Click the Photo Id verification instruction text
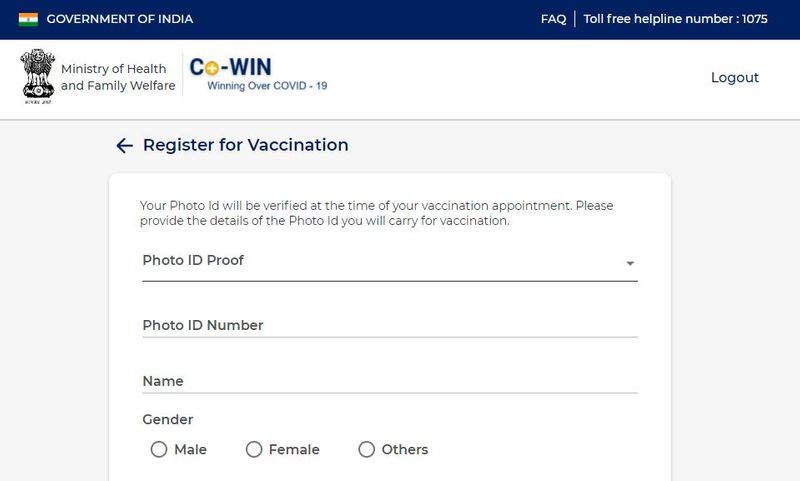The width and height of the screenshot is (800, 481). pyautogui.click(x=377, y=213)
